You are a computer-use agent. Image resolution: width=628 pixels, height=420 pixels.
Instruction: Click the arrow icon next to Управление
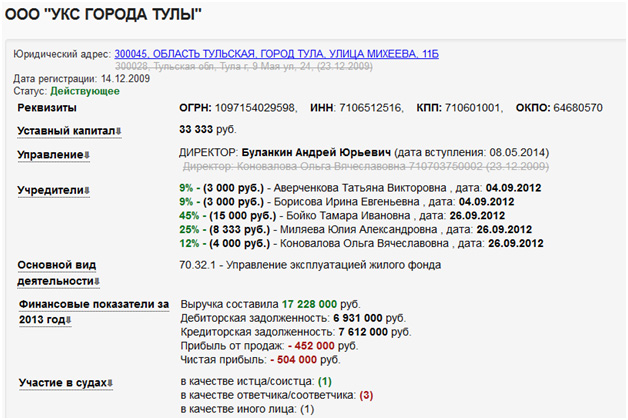click(87, 155)
